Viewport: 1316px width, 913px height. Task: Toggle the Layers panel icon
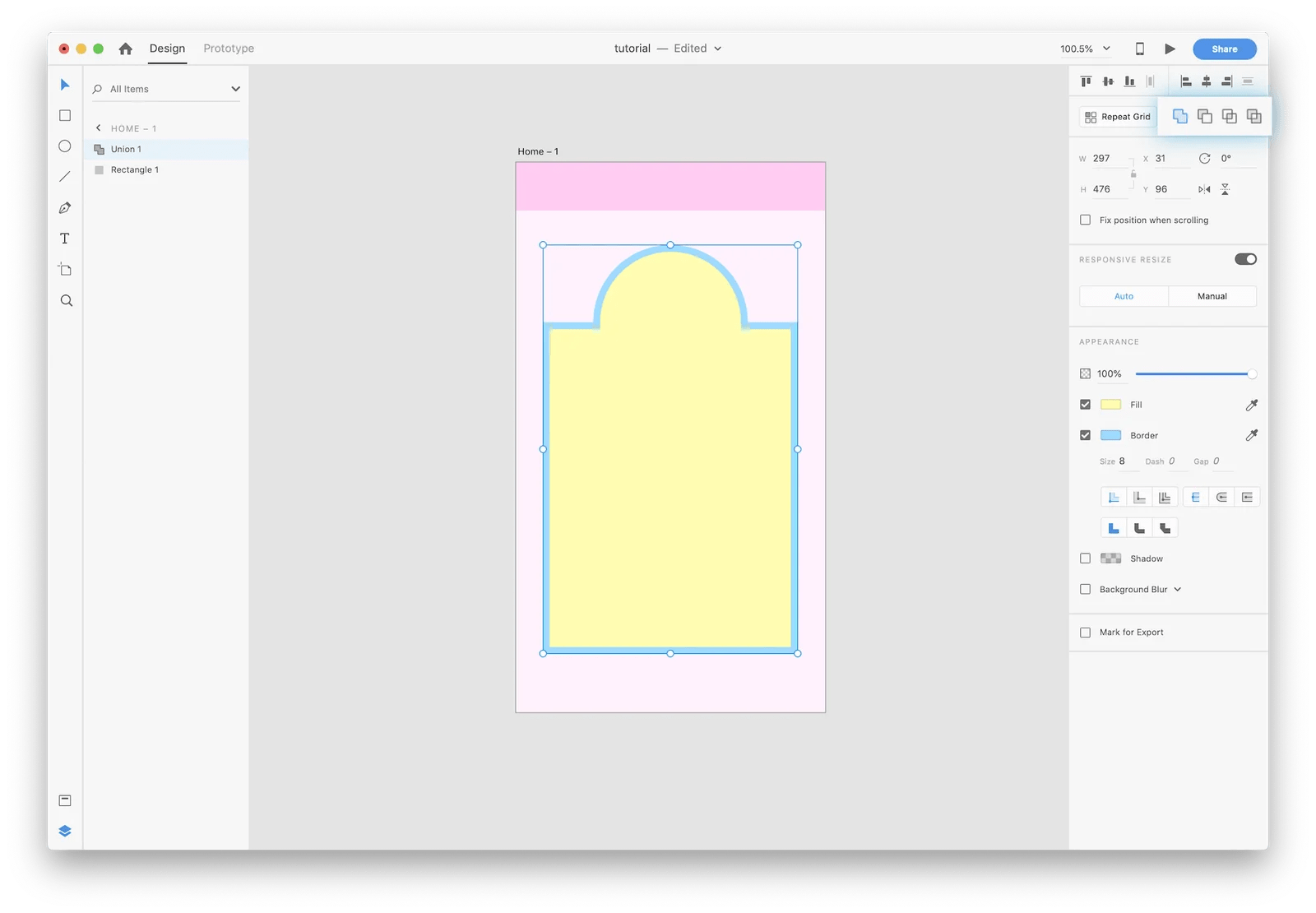point(65,831)
